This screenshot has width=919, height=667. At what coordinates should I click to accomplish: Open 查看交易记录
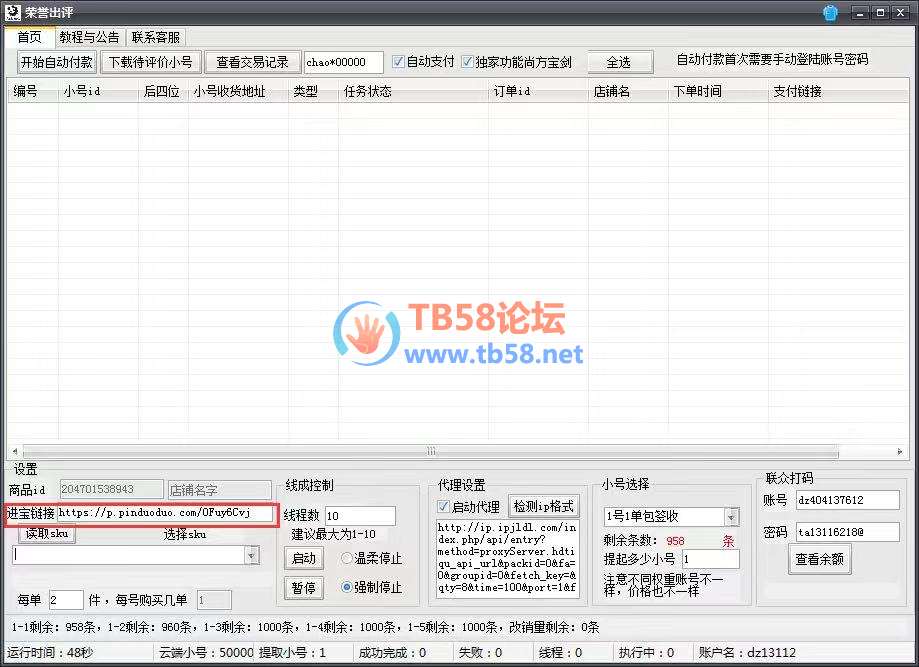252,62
